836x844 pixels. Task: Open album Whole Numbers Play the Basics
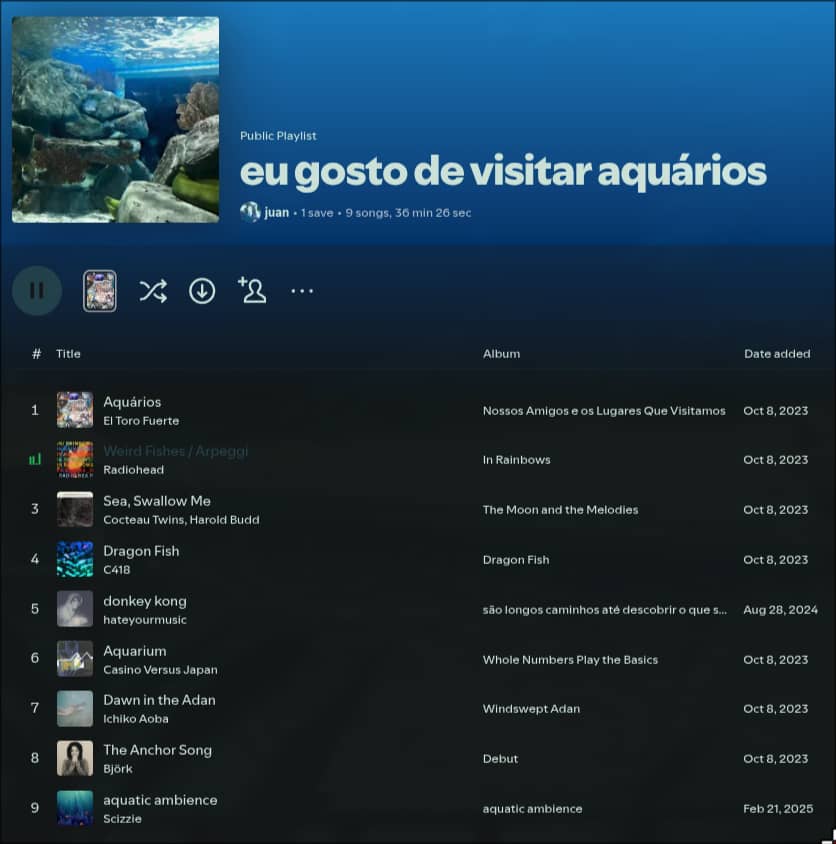[570, 660]
